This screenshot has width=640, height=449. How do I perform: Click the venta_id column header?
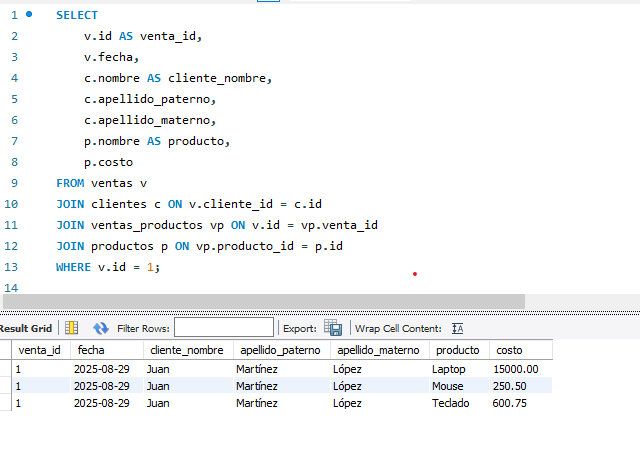[41, 350]
